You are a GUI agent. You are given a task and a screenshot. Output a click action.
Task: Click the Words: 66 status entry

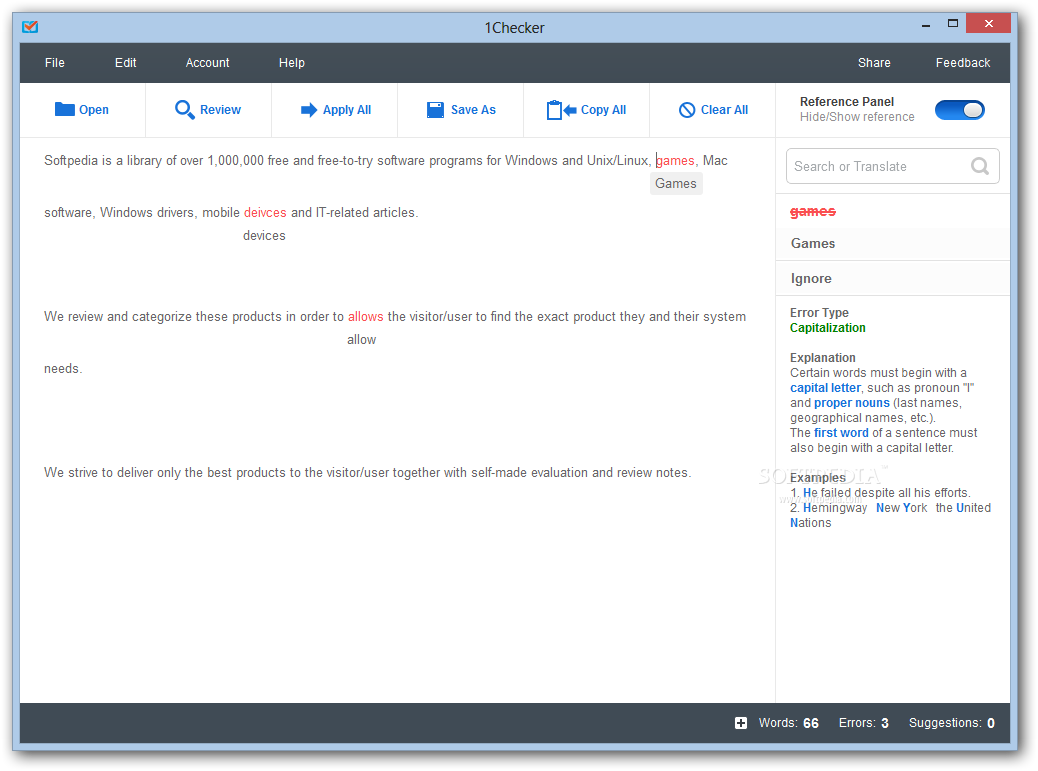point(788,723)
